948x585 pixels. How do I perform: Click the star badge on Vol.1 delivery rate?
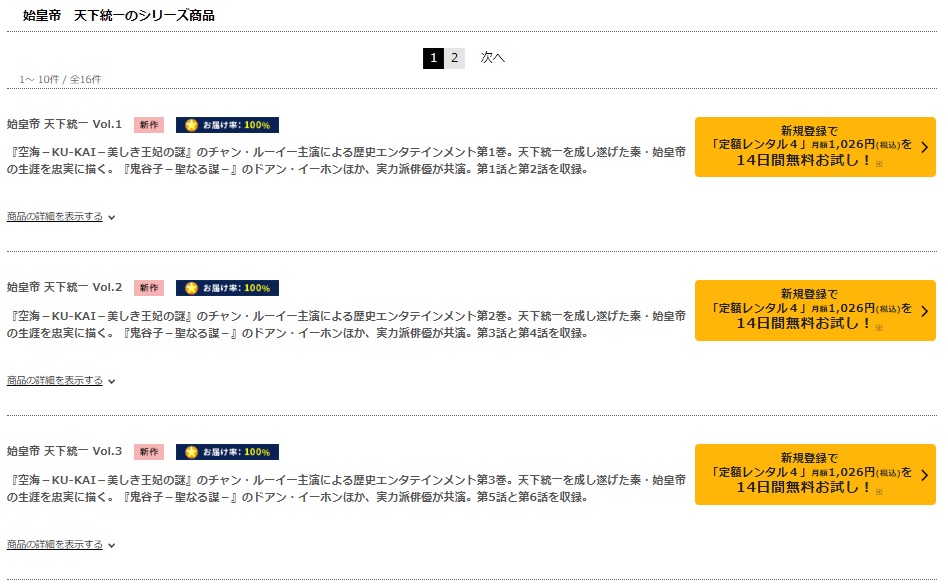tap(192, 125)
